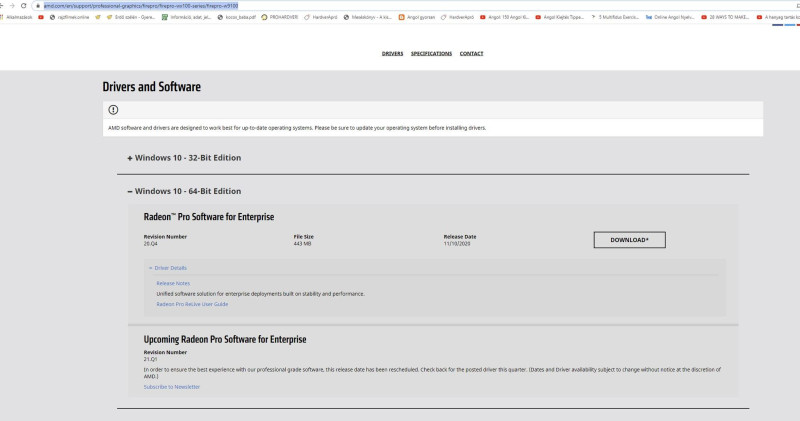Reload the page with the refresh icon
Screen dimensions: 800x421
tap(23, 6)
